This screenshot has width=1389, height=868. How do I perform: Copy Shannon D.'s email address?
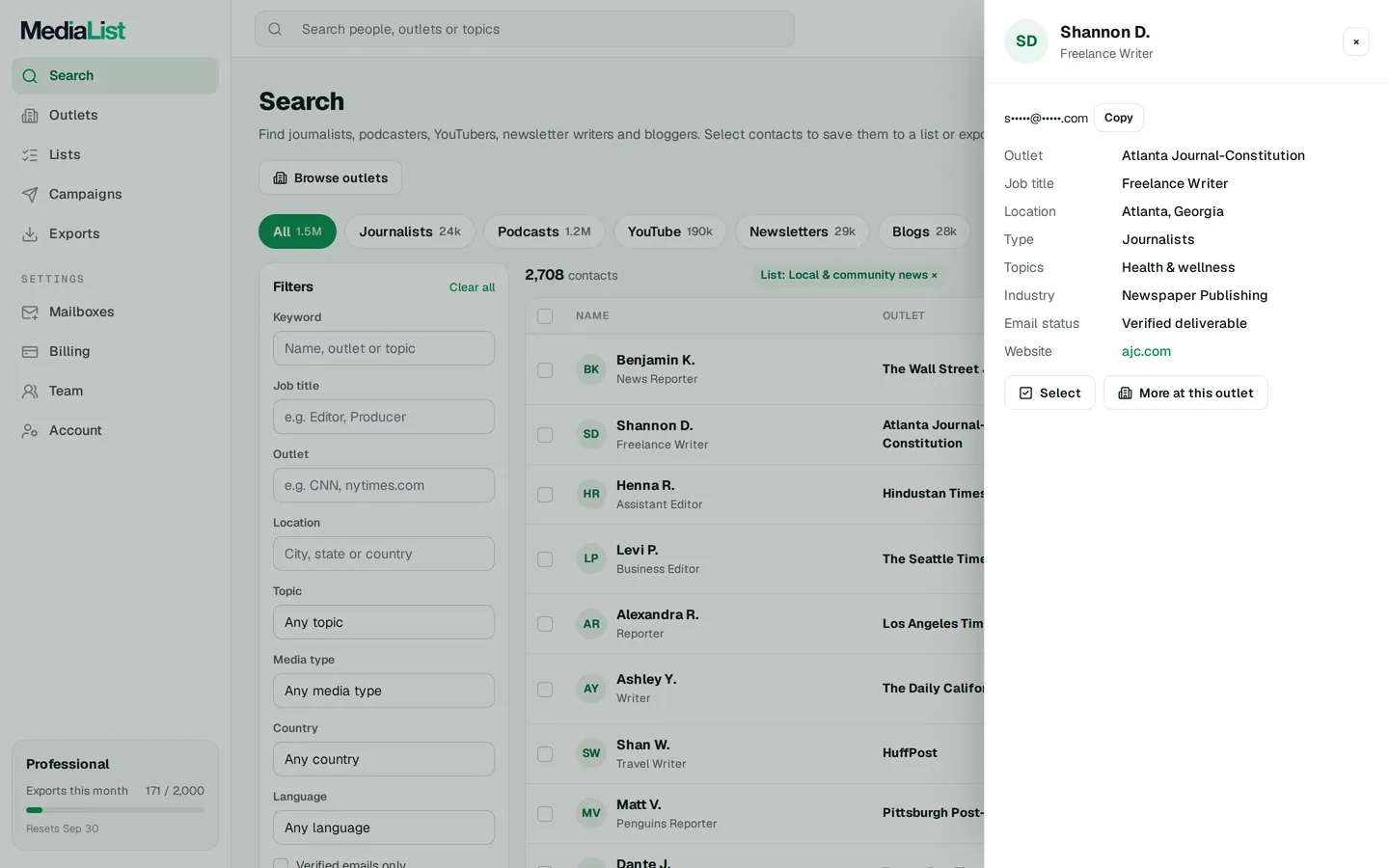1119,118
